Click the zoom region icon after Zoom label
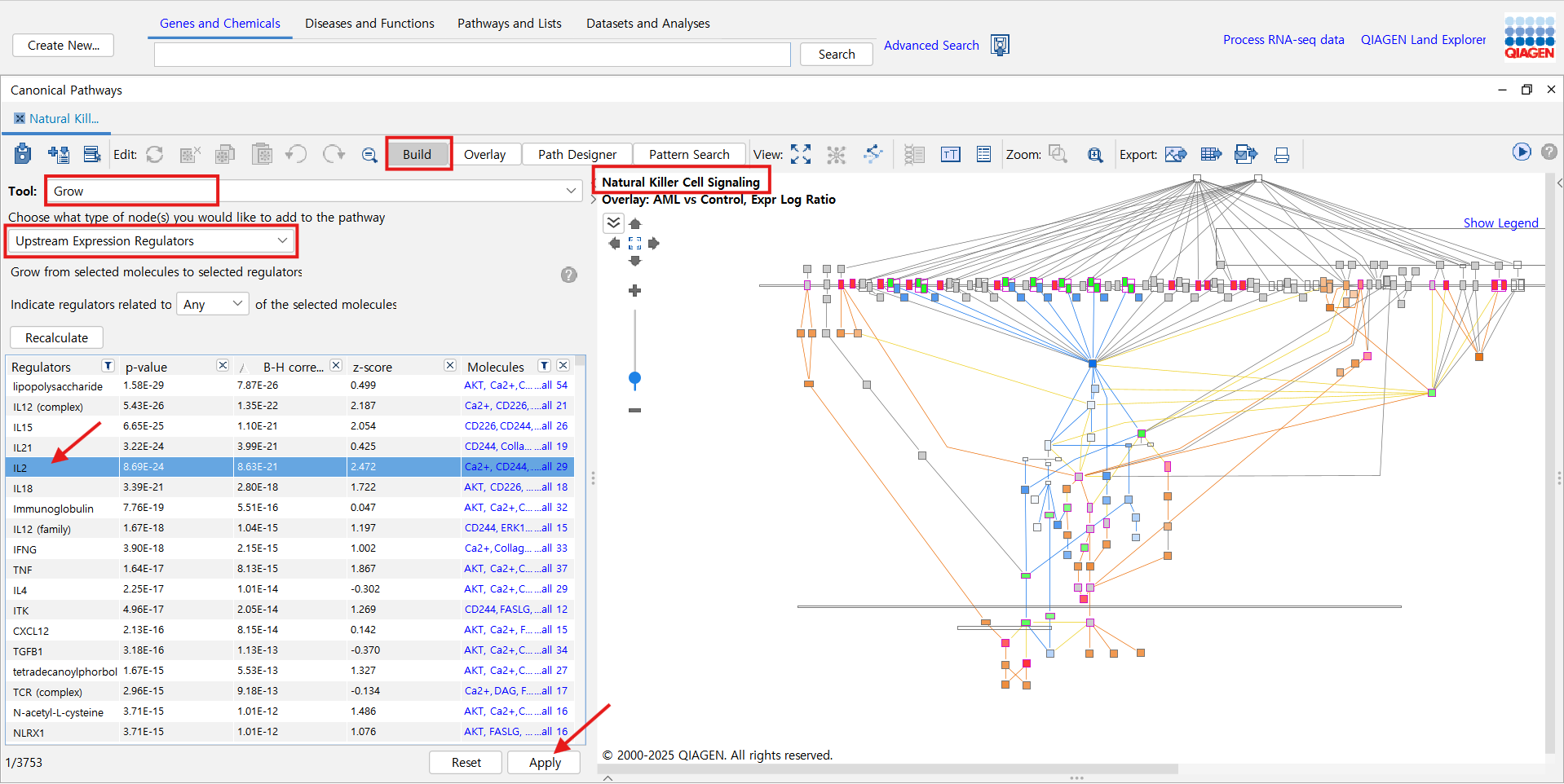Image resolution: width=1564 pixels, height=784 pixels. (1058, 154)
